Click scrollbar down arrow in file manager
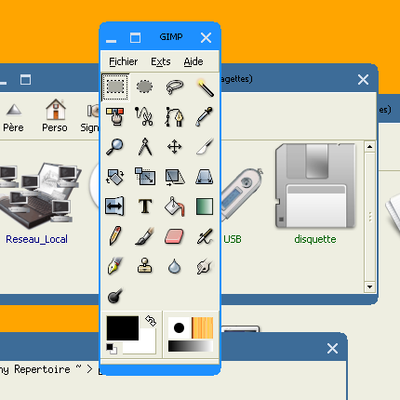This screenshot has width=400, height=400. 369,287
